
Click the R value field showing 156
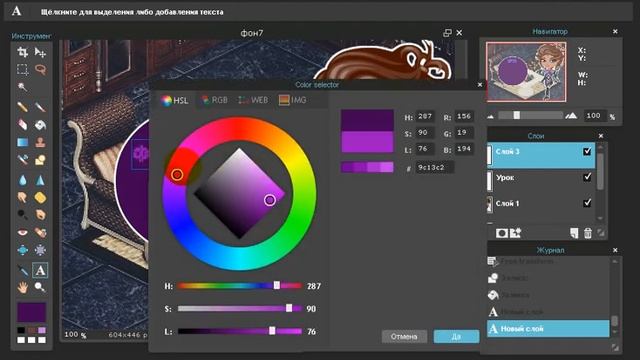(x=464, y=116)
